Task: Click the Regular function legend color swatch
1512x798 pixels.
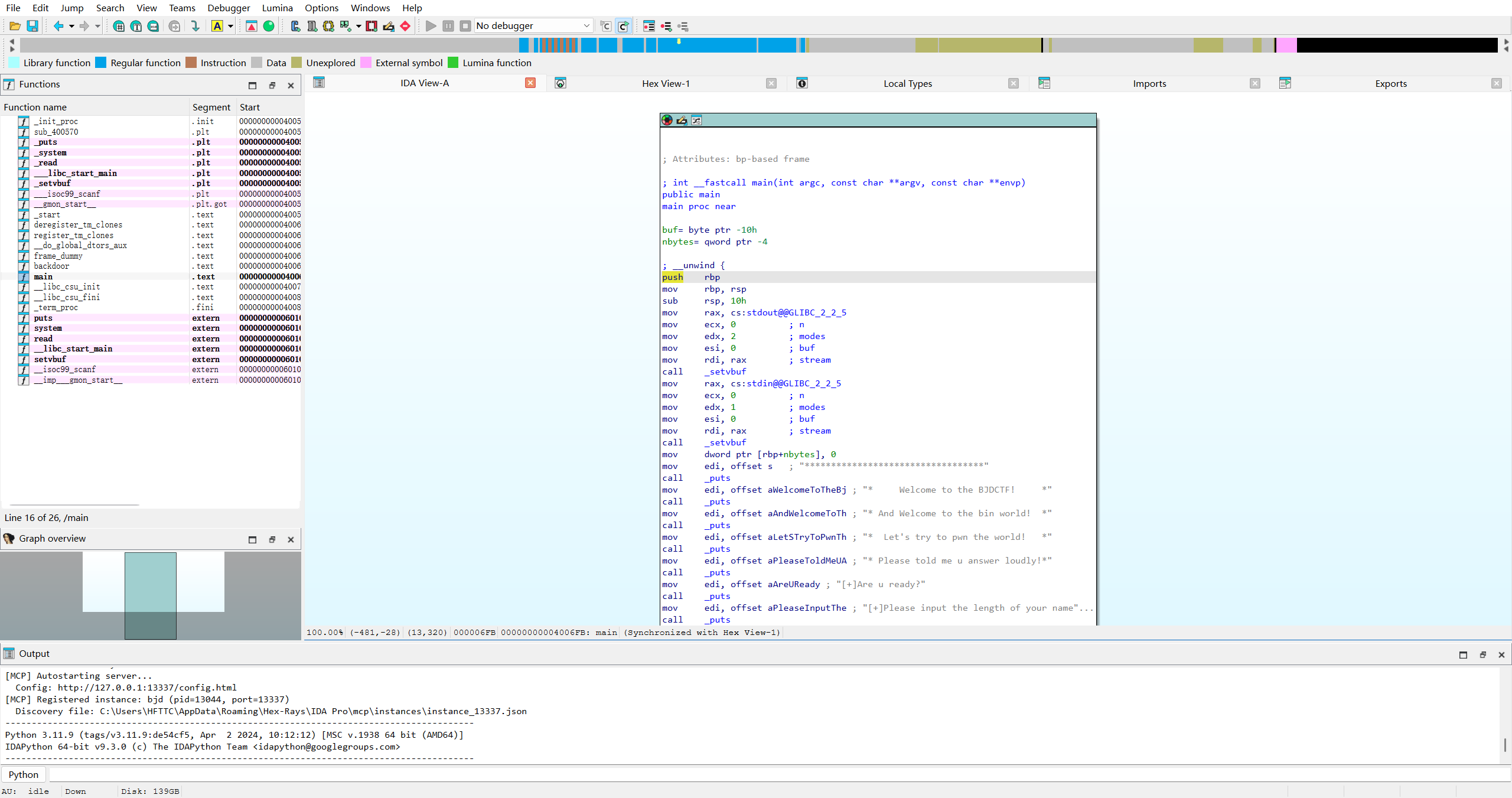Action: [100, 63]
